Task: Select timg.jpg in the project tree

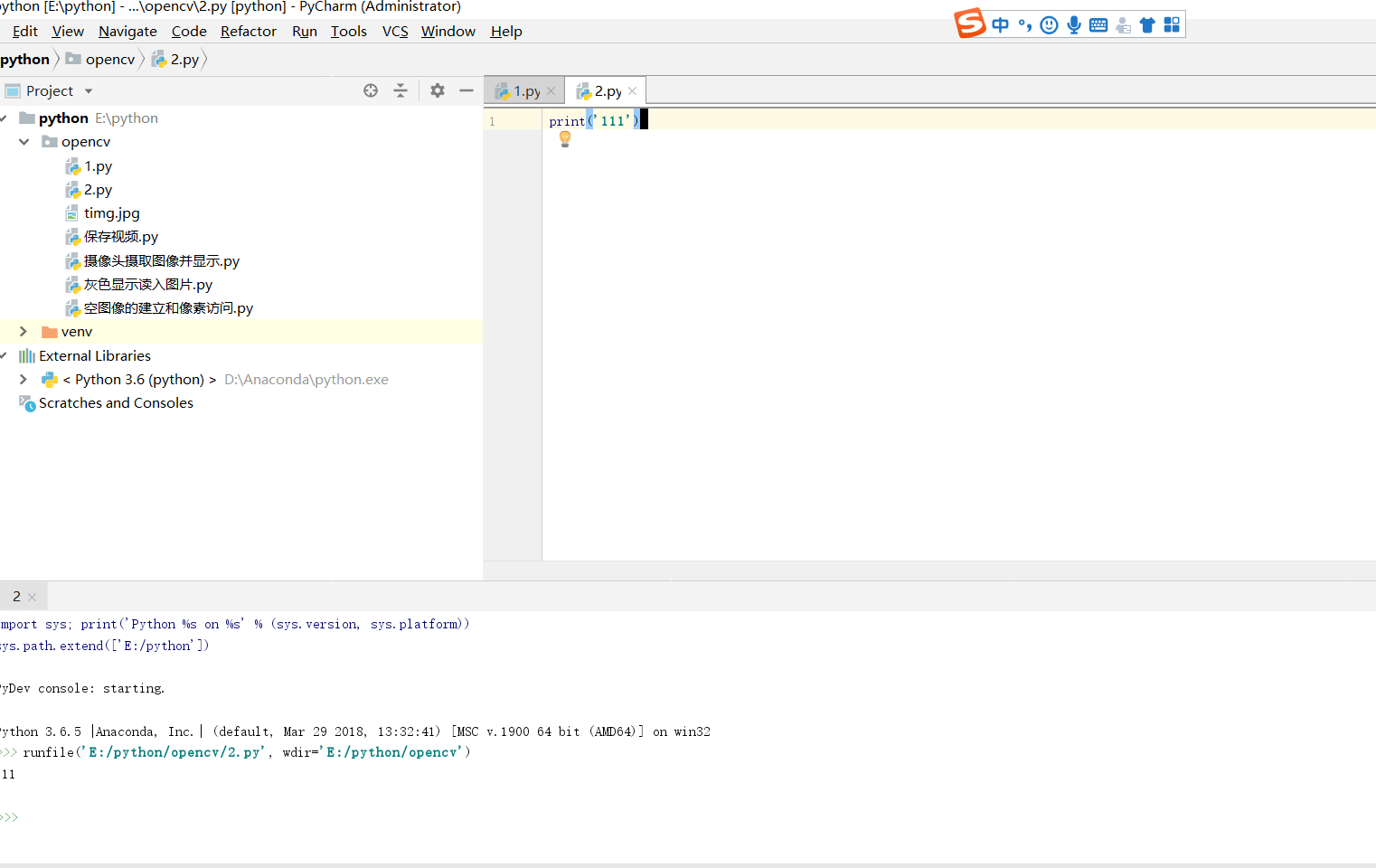Action: click(x=111, y=213)
